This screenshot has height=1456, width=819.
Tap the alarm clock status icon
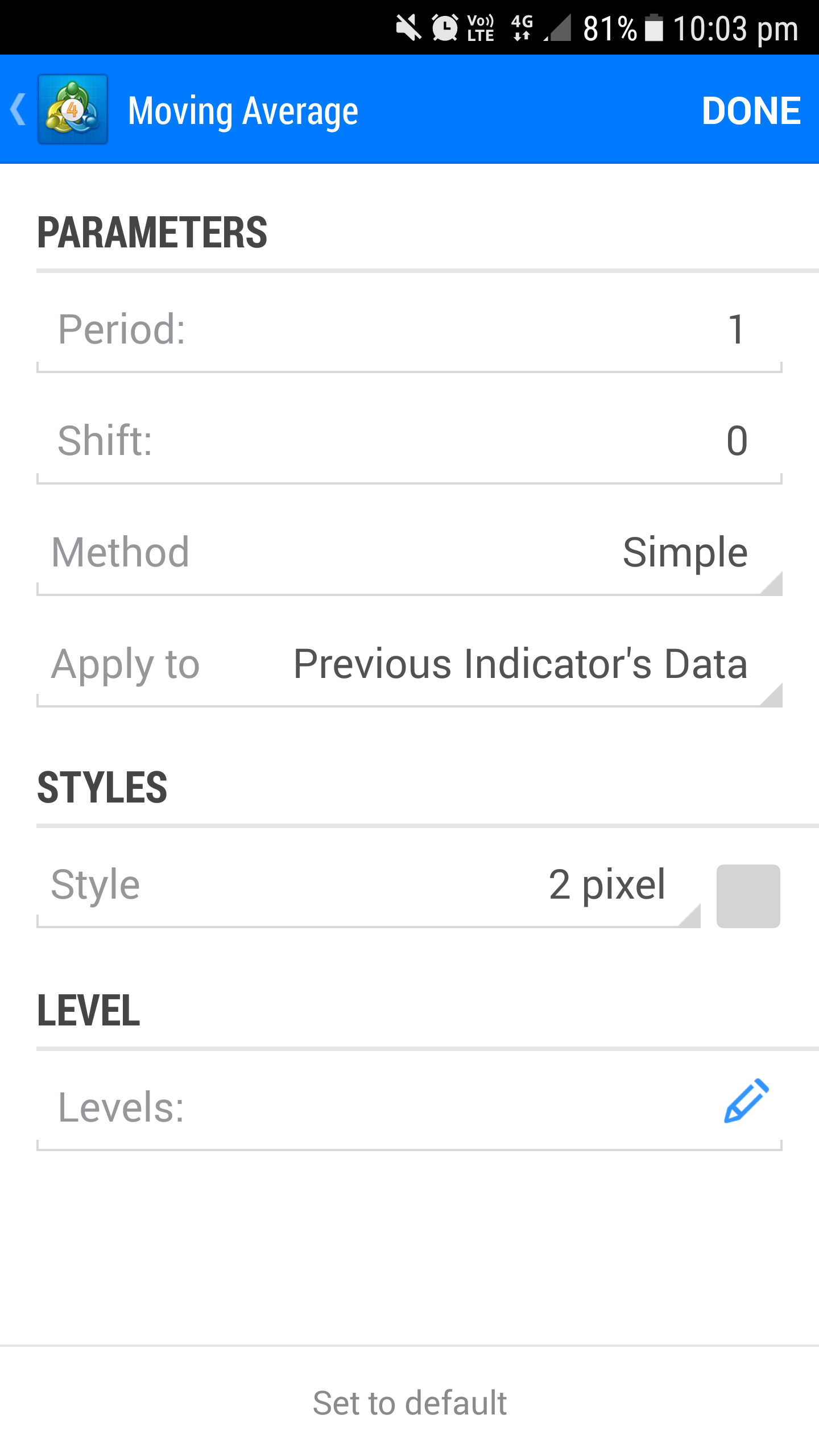coord(445,27)
